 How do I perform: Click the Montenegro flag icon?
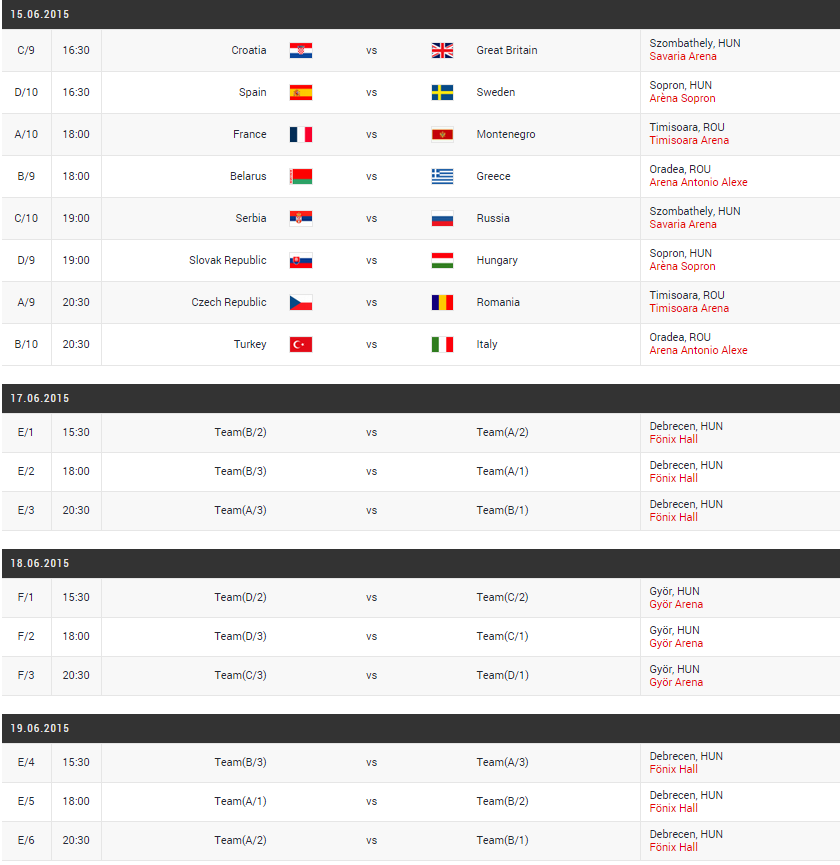[442, 134]
